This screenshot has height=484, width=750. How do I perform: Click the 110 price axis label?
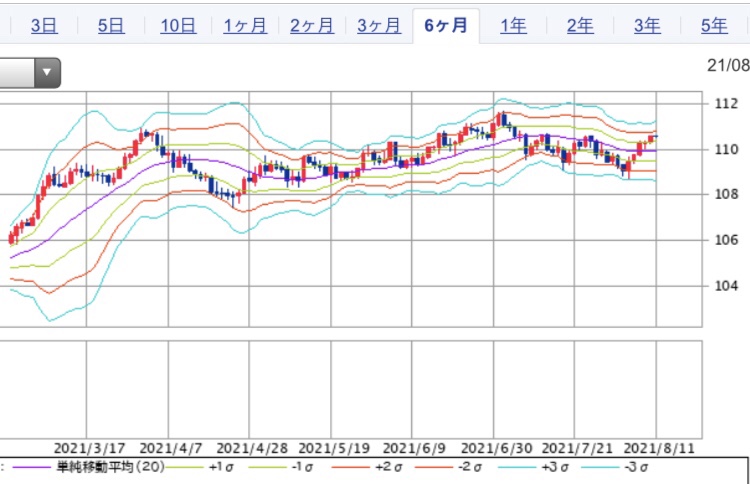coord(726,150)
